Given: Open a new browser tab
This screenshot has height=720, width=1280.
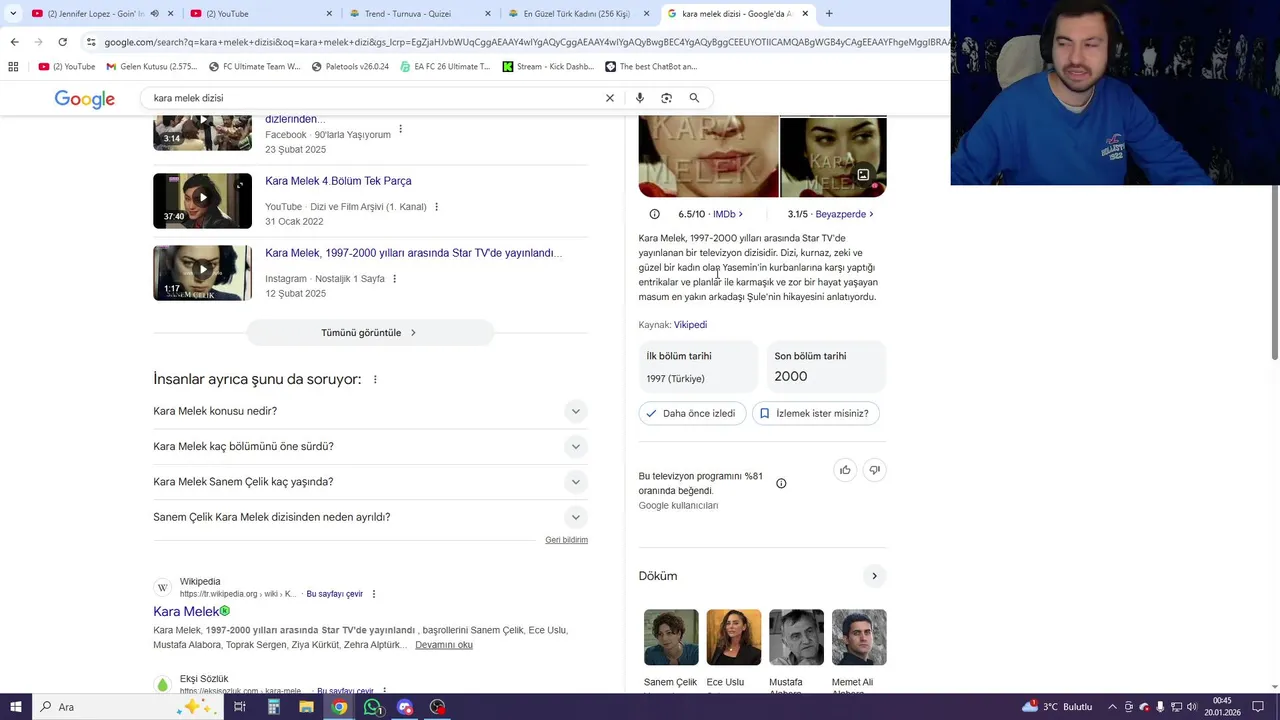Looking at the screenshot, I should [829, 13].
